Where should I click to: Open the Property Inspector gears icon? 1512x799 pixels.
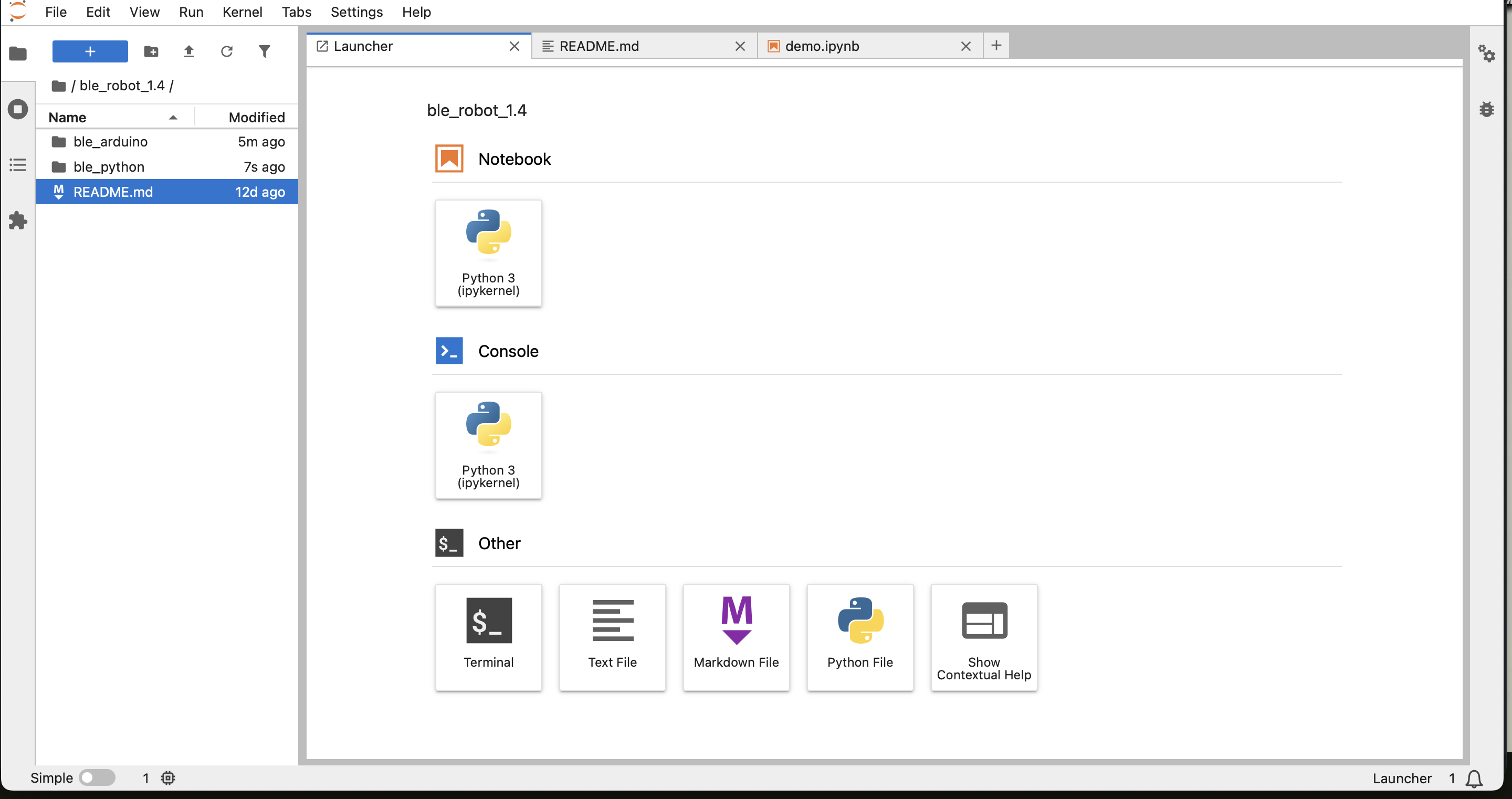[1486, 54]
